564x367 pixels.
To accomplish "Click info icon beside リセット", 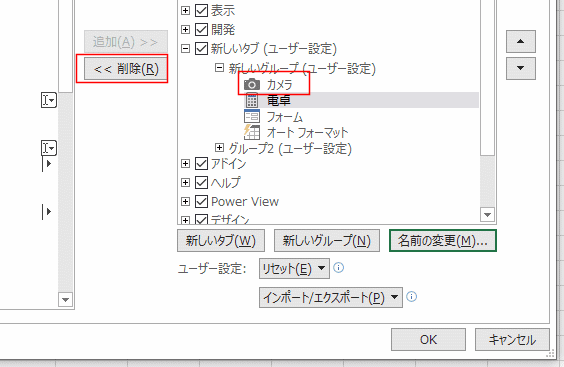I will 338,268.
